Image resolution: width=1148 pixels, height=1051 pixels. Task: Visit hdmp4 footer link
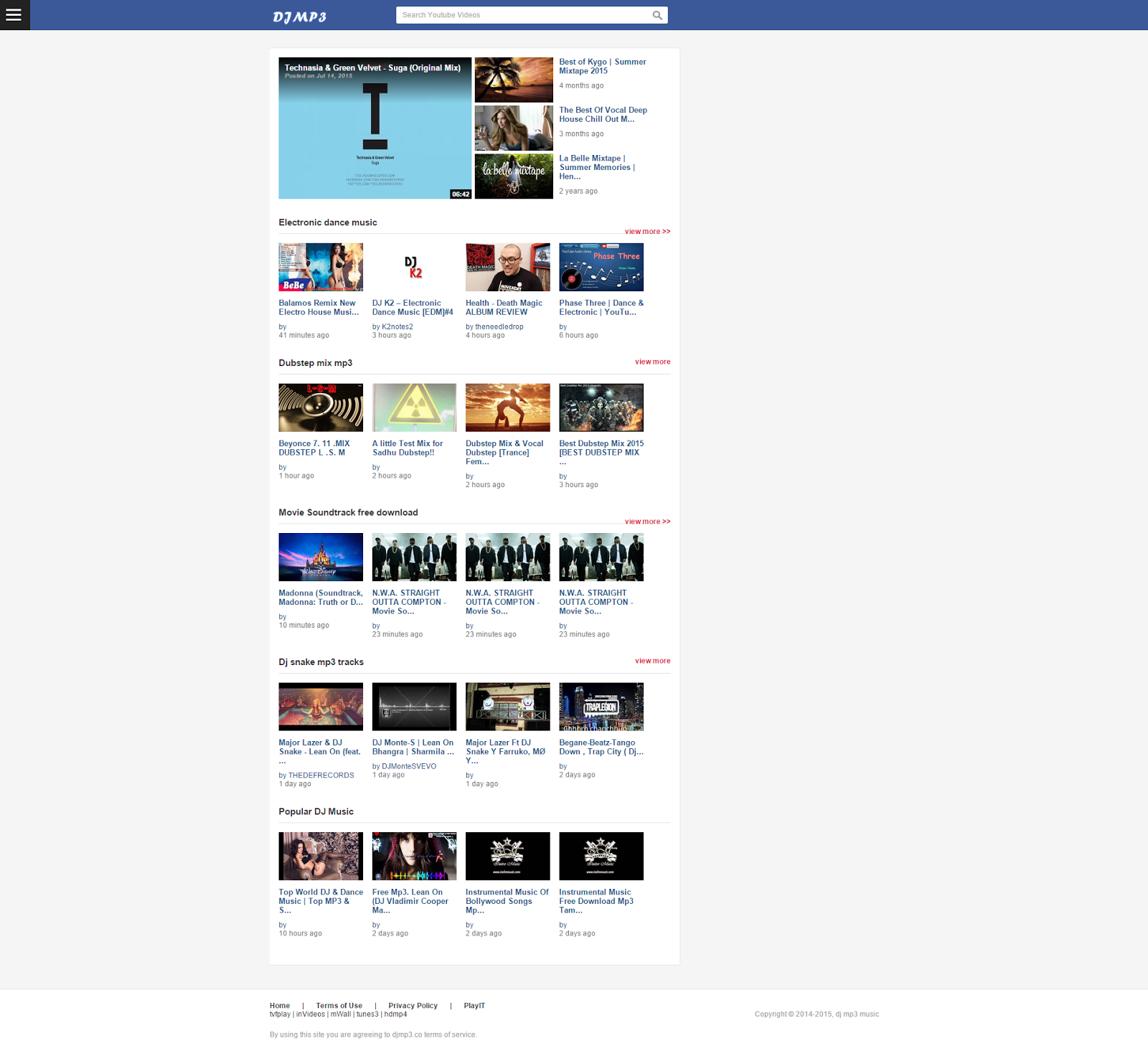[x=395, y=1014]
